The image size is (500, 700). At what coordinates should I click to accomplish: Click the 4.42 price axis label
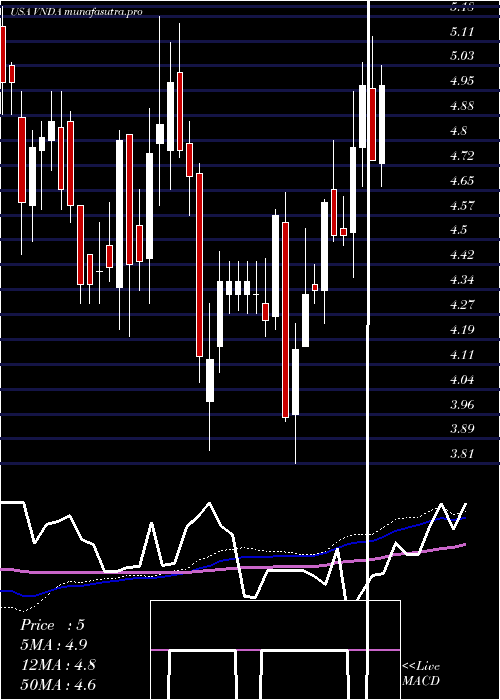coord(462,255)
